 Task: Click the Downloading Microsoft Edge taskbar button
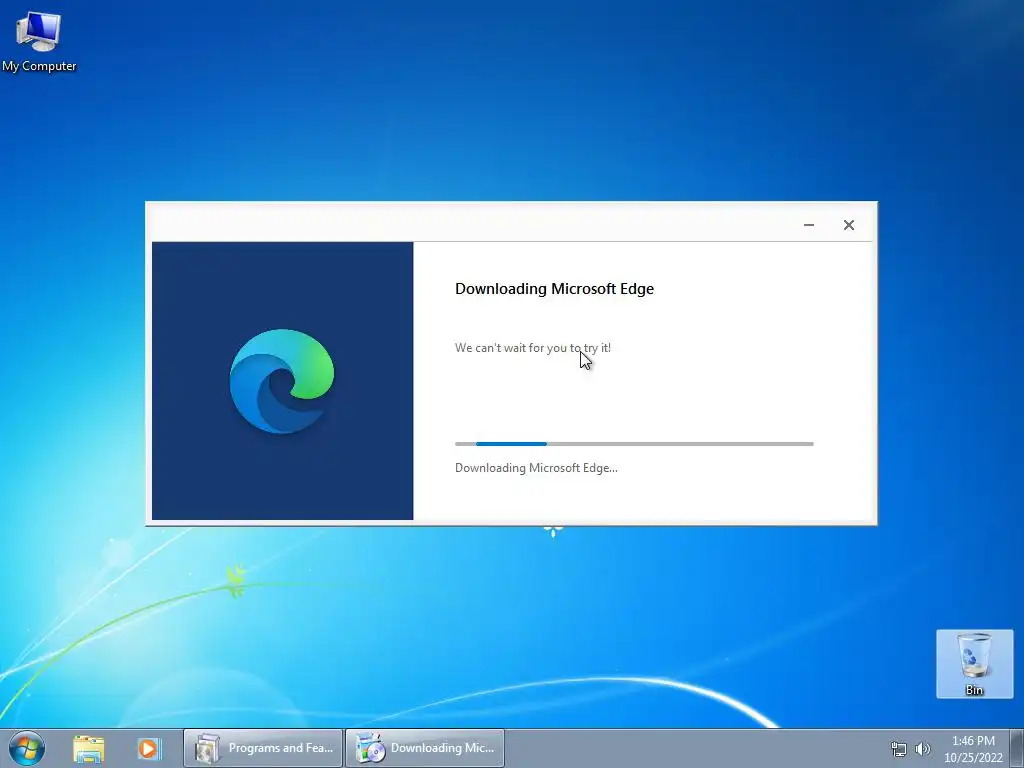425,748
